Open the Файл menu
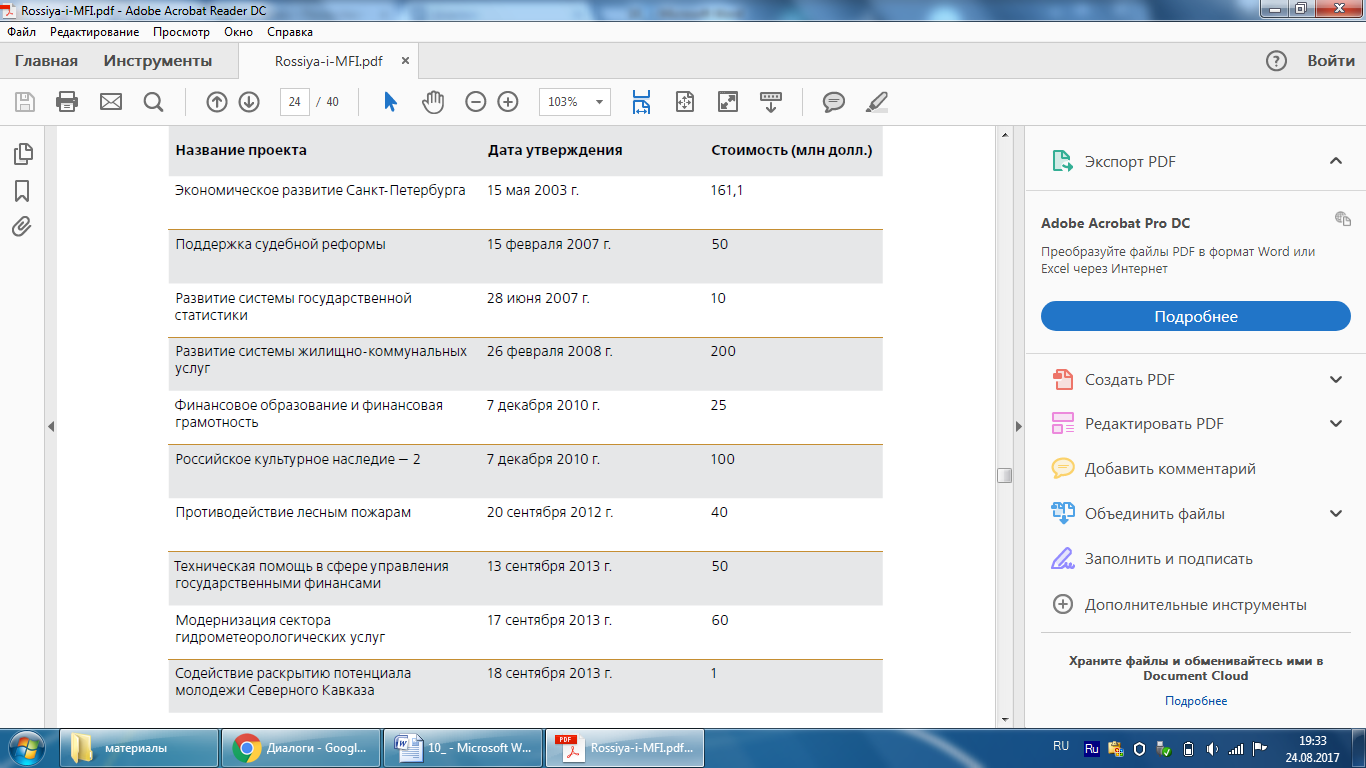Screen dimensions: 1366x768 [21, 32]
